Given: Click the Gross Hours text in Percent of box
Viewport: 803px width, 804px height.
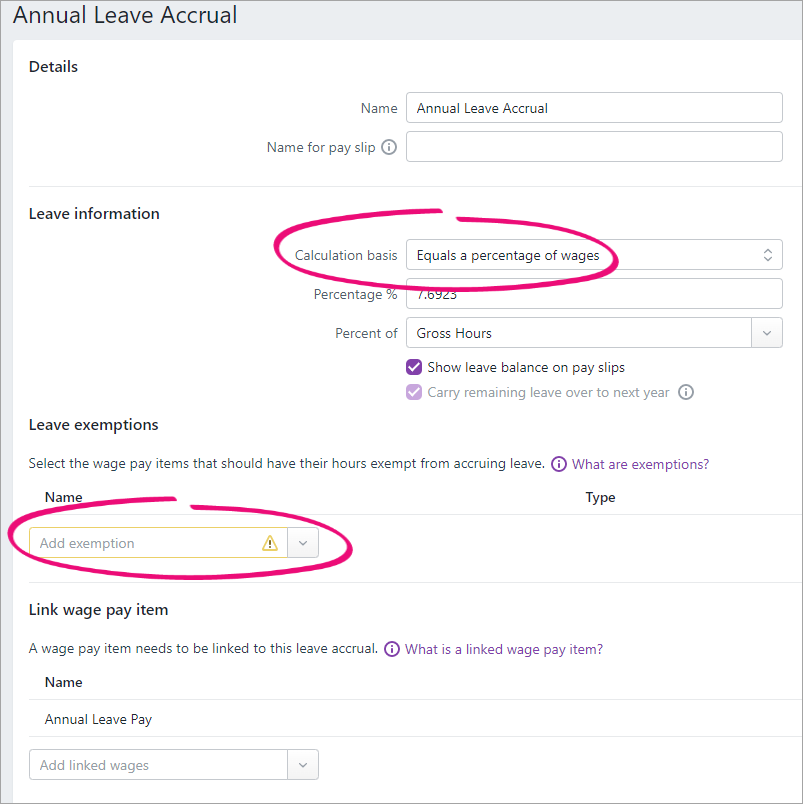Looking at the screenshot, I should [x=454, y=333].
